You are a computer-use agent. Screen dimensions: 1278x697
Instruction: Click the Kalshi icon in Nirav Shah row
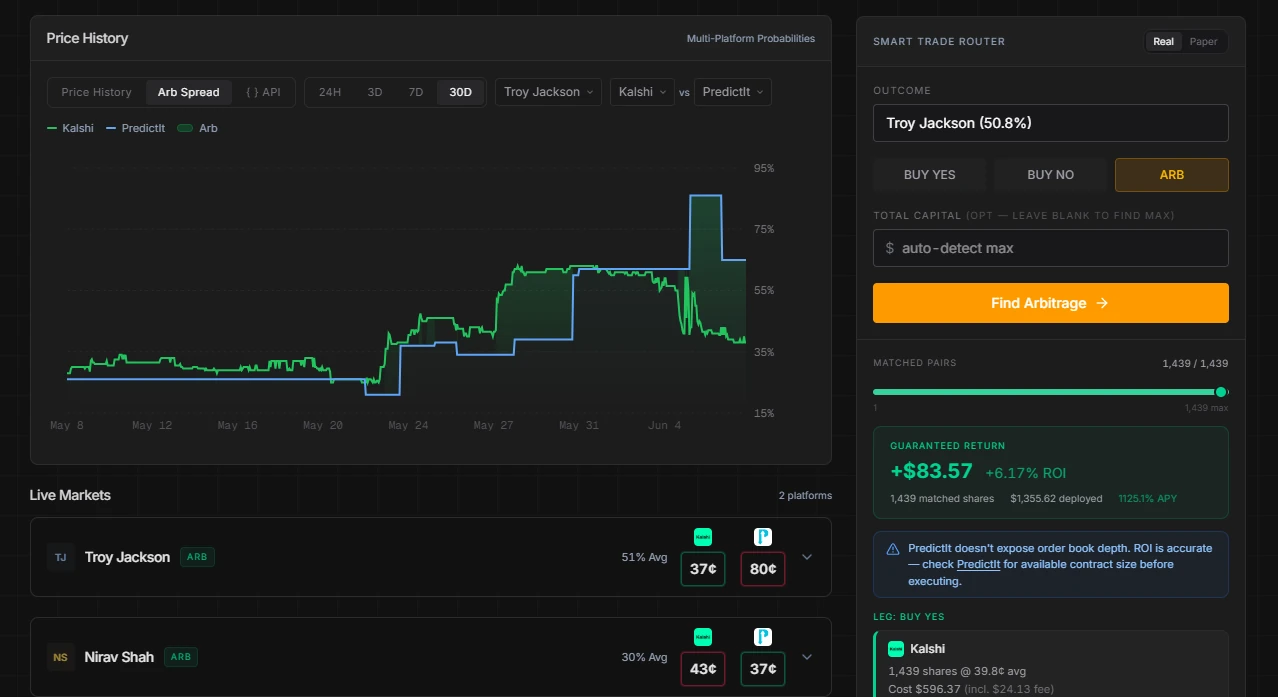click(x=703, y=637)
